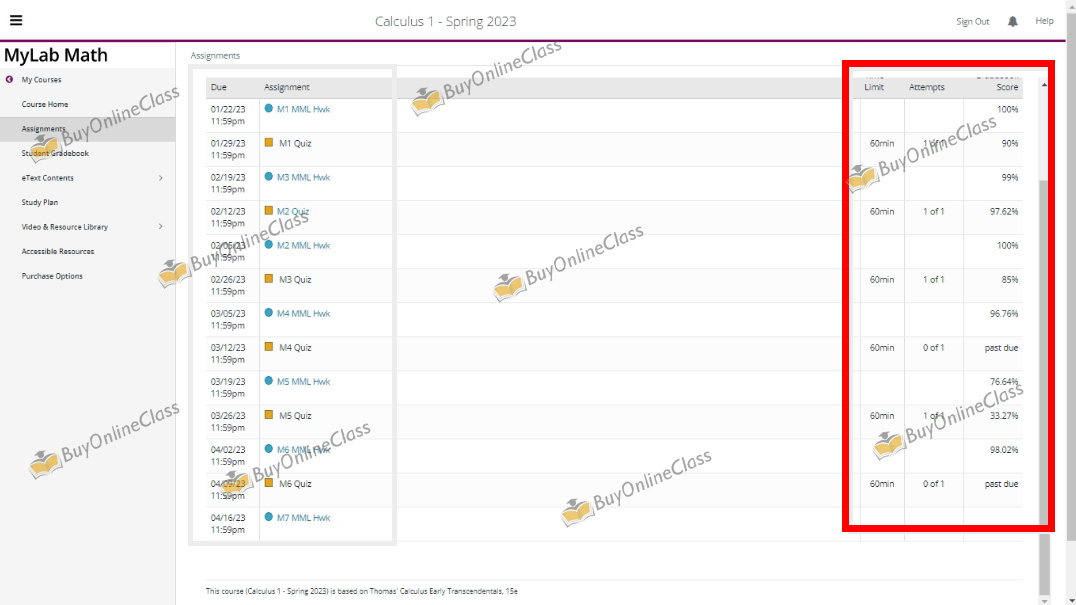This screenshot has height=605, width=1076.
Task: Click the notifications bell icon
Action: [x=1013, y=21]
